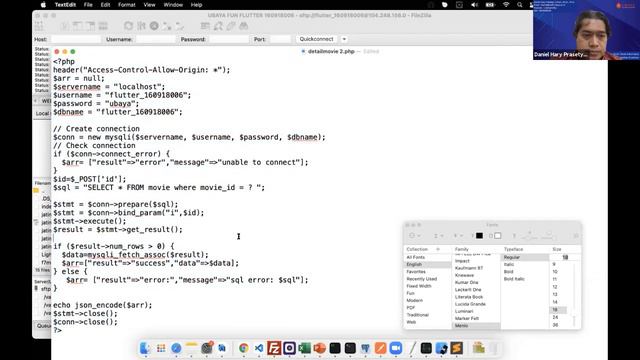This screenshot has height=360, width=640.
Task: Open the TextEdit menu
Action: [65, 5]
